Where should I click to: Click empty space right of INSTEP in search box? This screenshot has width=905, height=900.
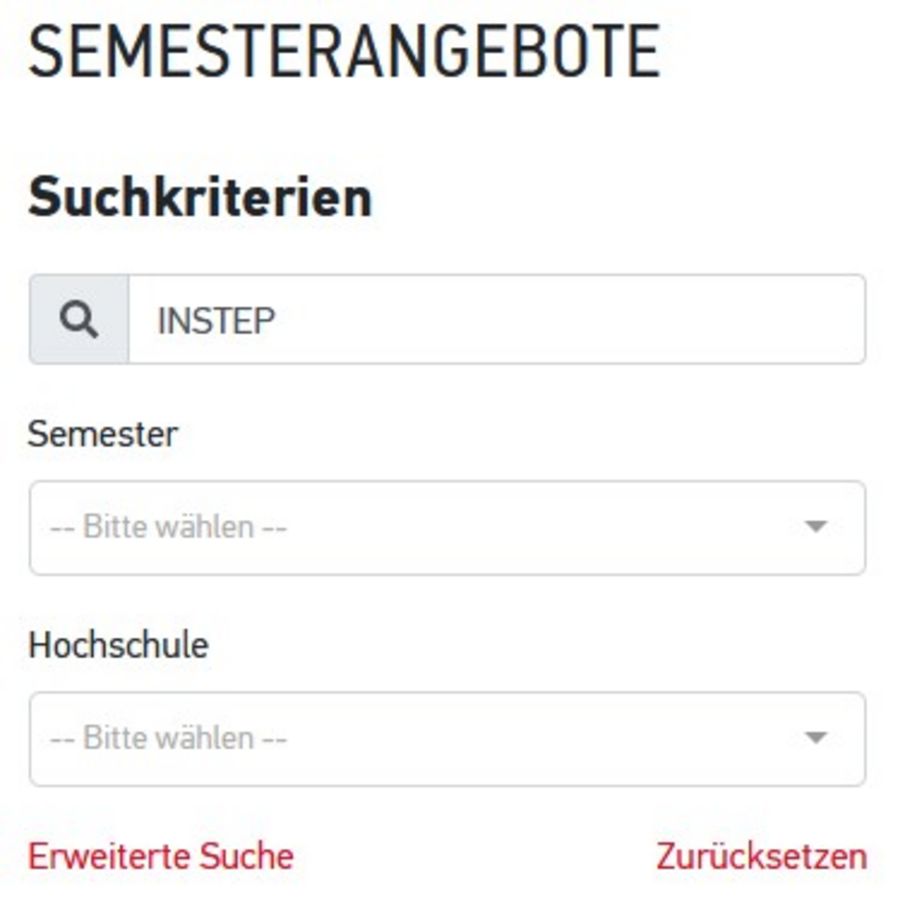[569, 320]
